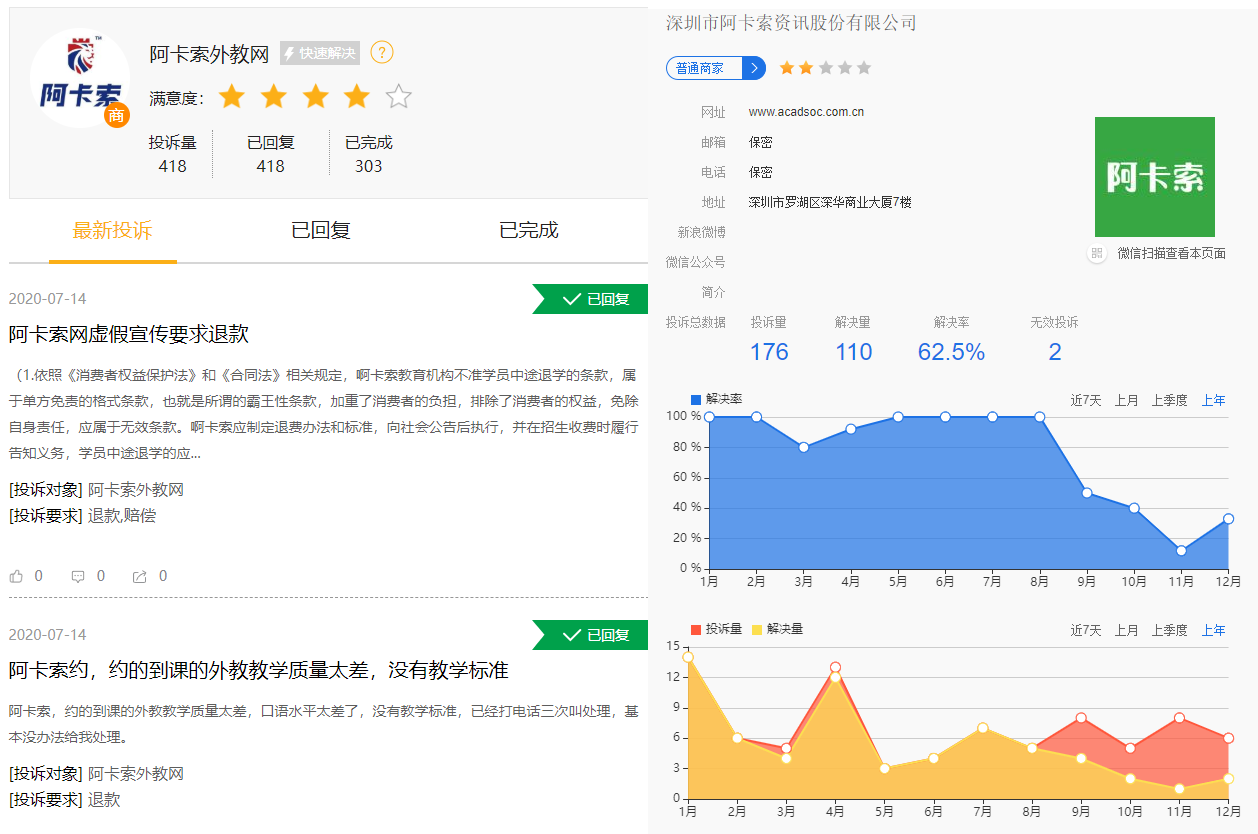Screen dimensions: 1258x834
Task: Click 已回复 badge on 外教教学质量太差 complaint
Action: (590, 635)
